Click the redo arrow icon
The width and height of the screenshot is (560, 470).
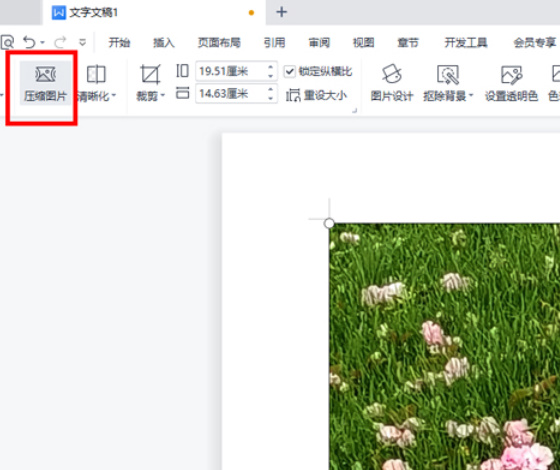pyautogui.click(x=60, y=42)
